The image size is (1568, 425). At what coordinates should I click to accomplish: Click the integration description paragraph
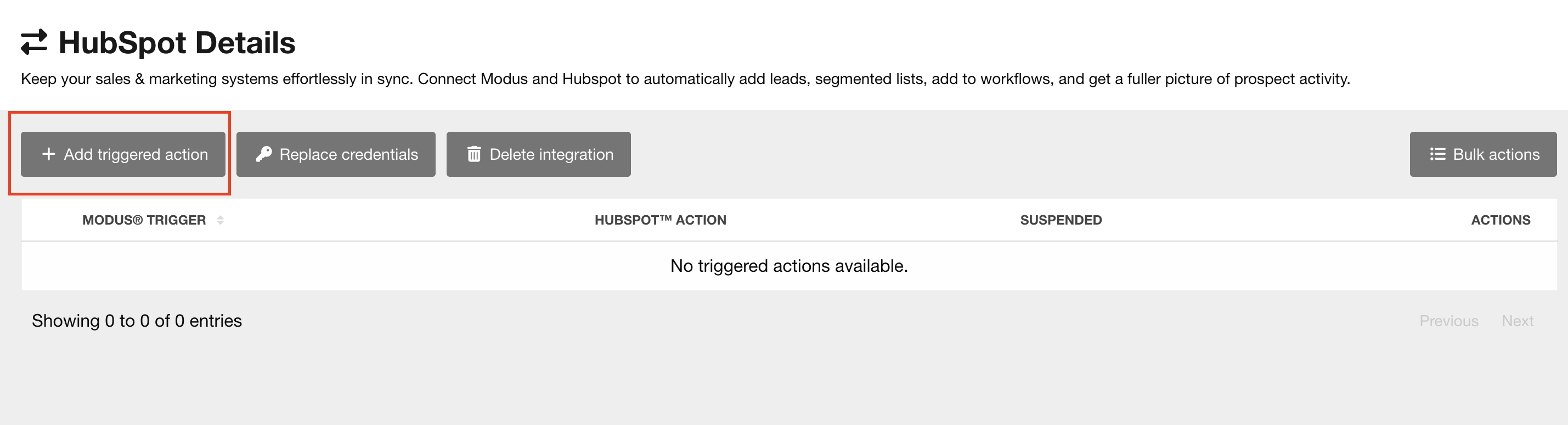[685, 79]
